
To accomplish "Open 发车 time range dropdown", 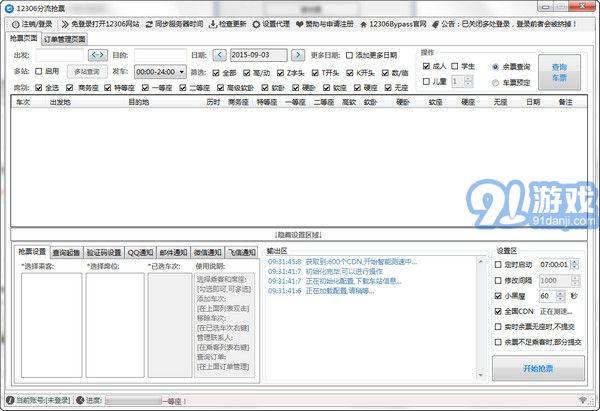I will tap(160, 72).
